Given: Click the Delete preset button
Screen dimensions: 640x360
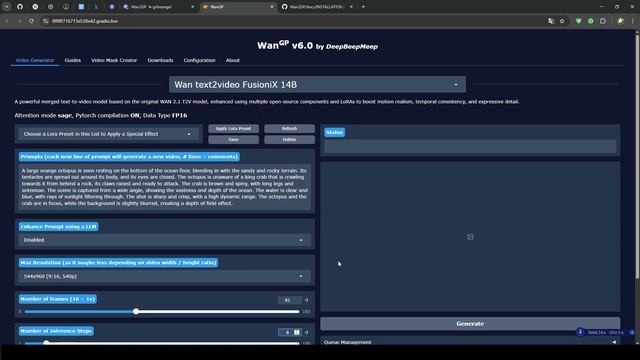Looking at the screenshot, I should (x=289, y=140).
